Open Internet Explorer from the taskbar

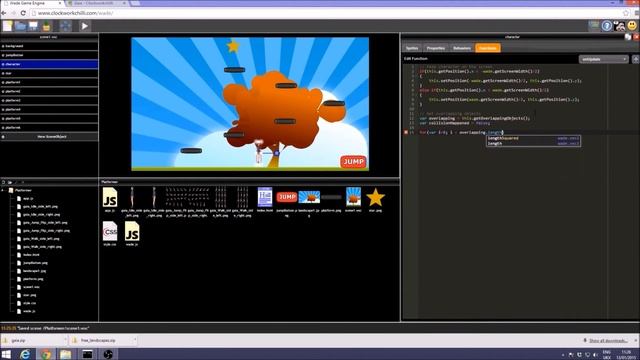point(25,354)
